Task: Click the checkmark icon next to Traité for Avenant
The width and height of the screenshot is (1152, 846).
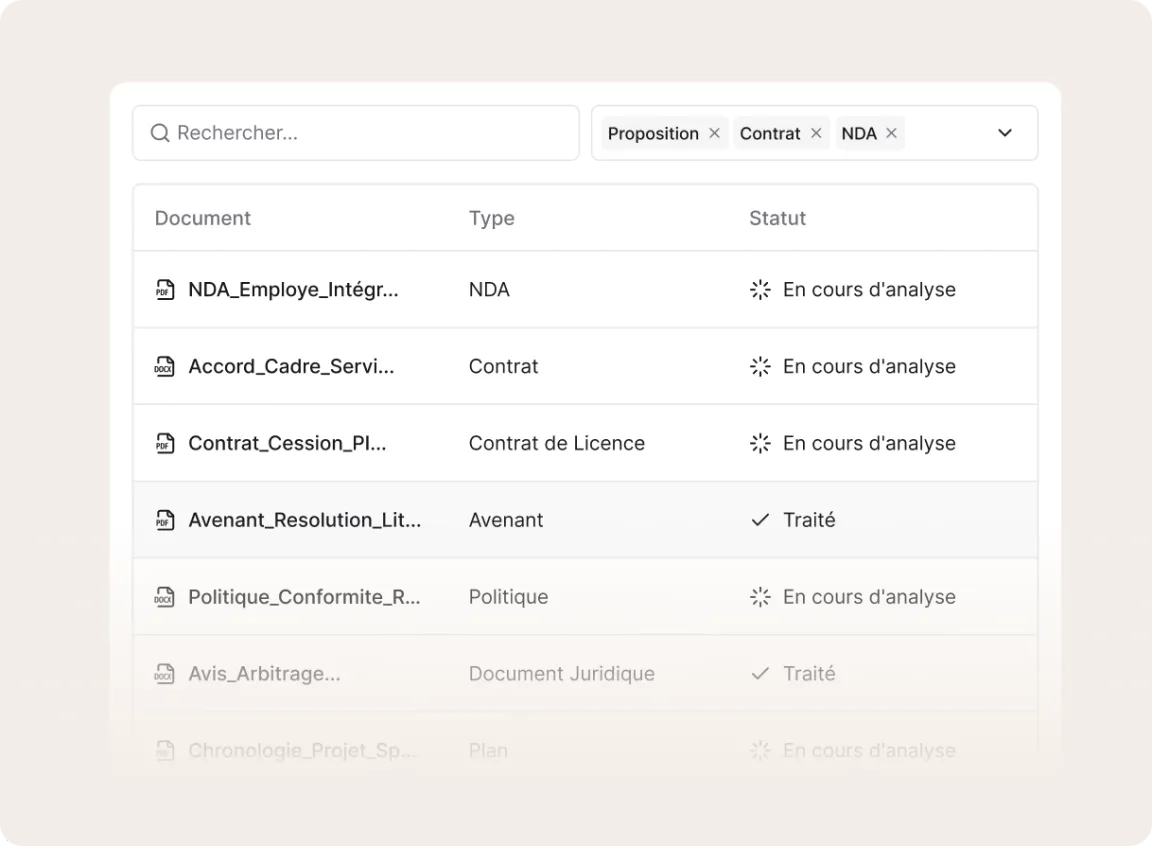Action: (x=760, y=520)
